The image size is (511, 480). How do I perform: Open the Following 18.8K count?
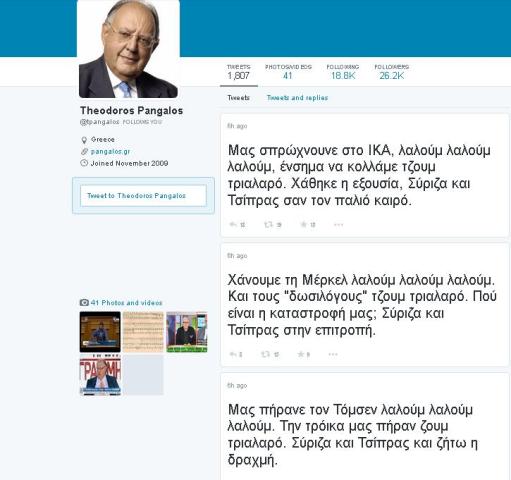pos(343,72)
